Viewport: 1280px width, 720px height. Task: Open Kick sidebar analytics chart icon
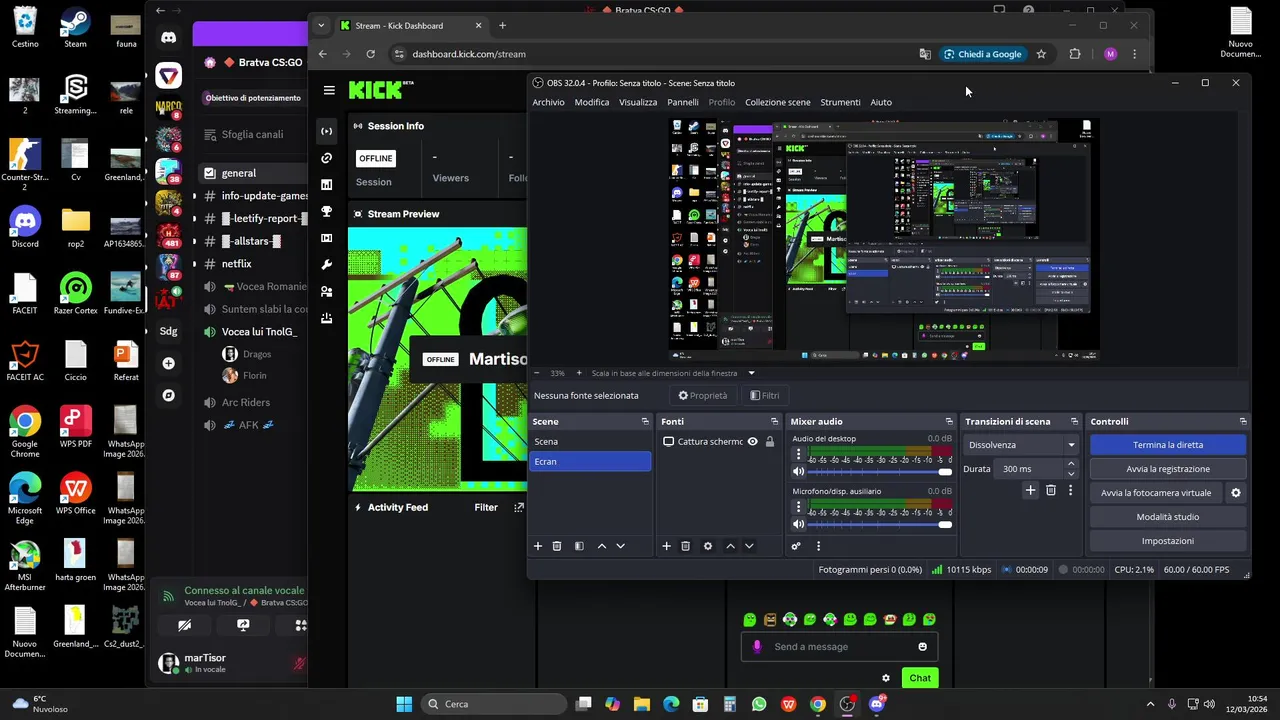[x=326, y=185]
